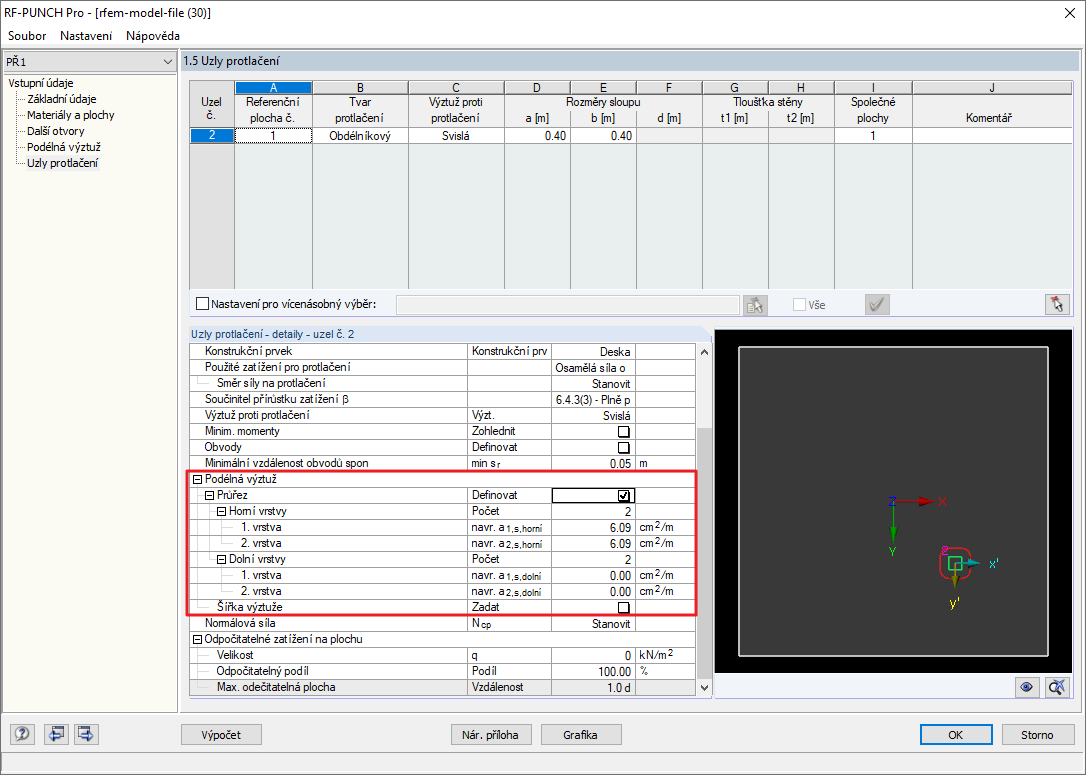Open the Soubor menu

(x=27, y=36)
